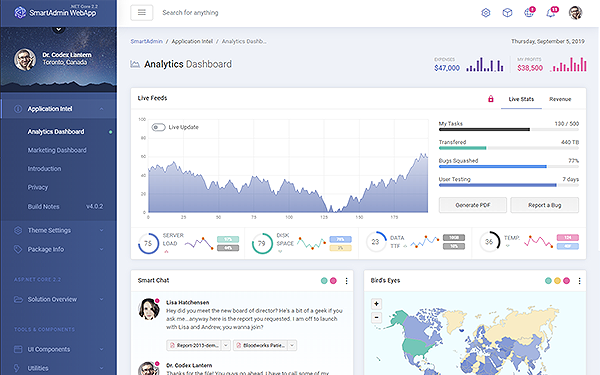The image size is (600, 375).
Task: Open the user profile avatar in header
Action: point(575,13)
